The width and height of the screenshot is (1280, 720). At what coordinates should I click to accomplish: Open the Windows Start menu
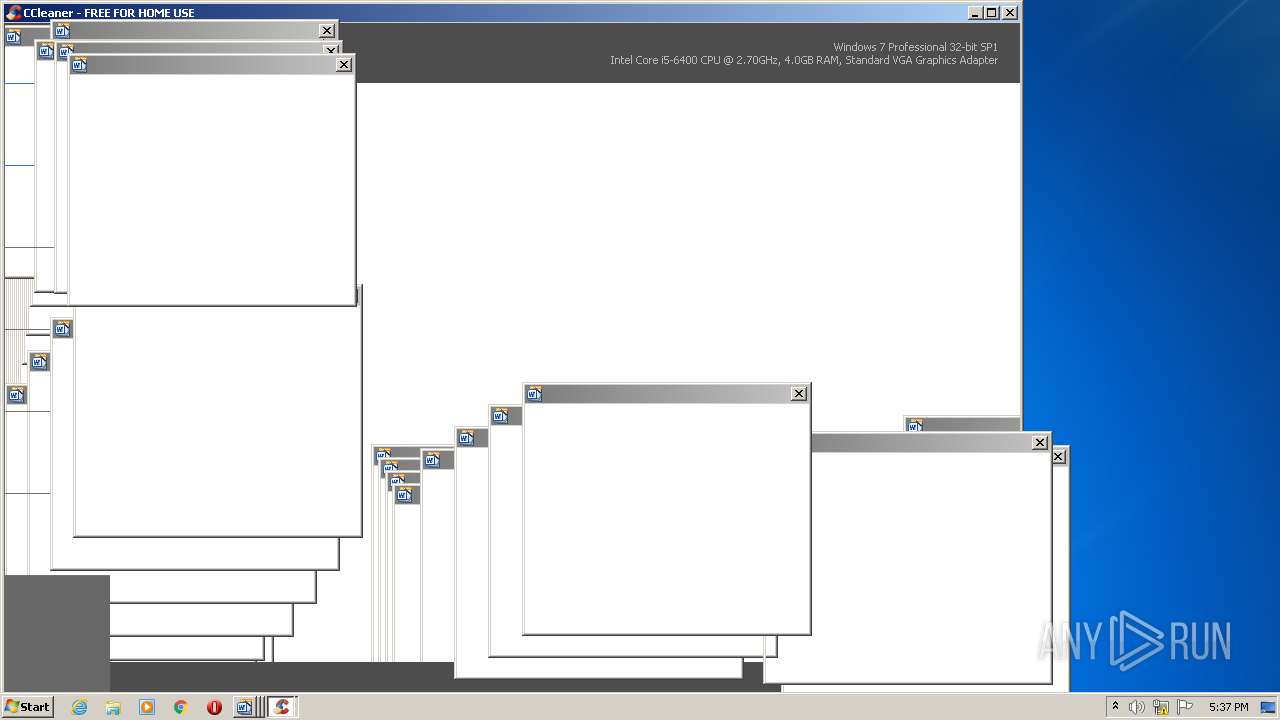27,707
